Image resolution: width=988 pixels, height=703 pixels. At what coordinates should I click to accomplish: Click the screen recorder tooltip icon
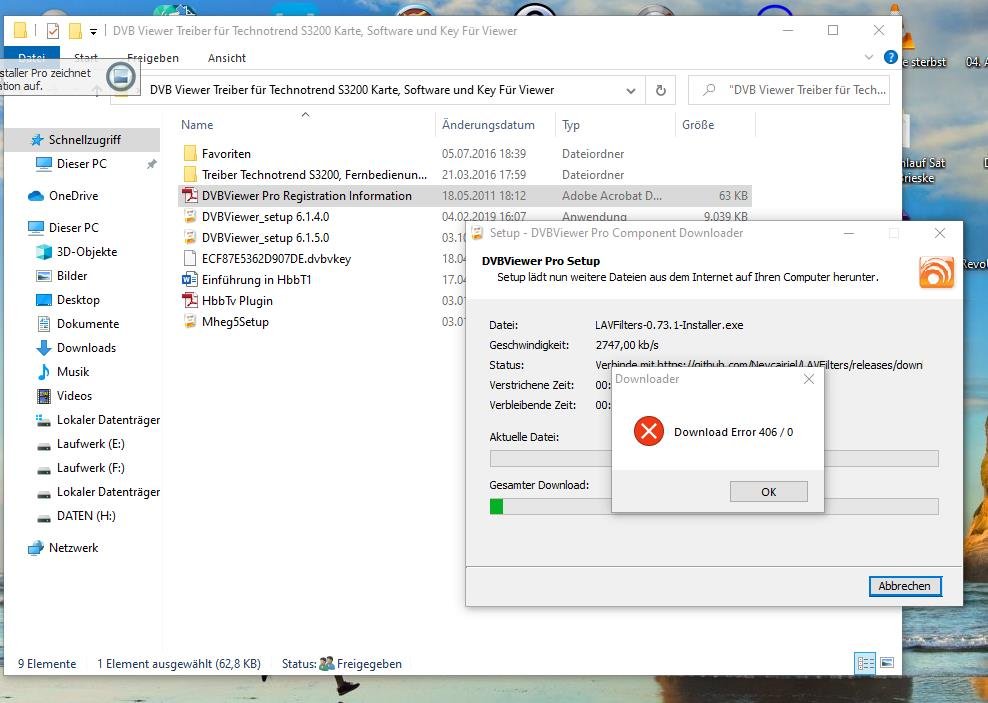(x=120, y=77)
